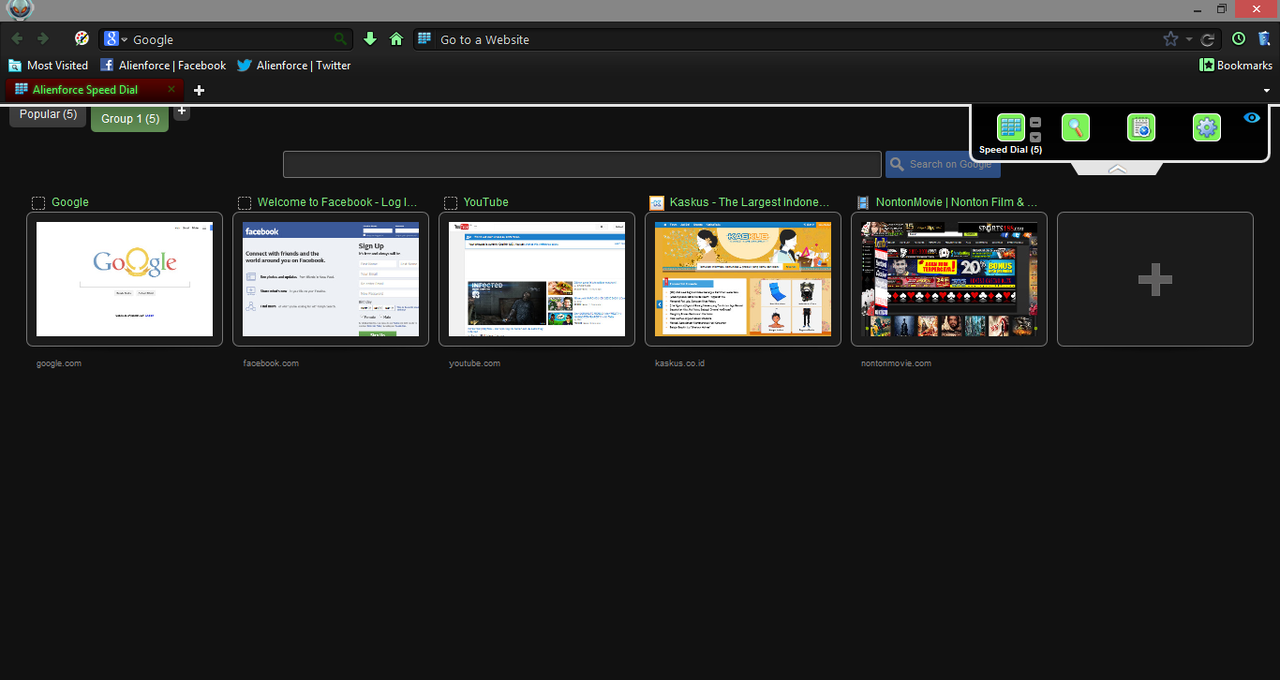Viewport: 1280px width, 680px height.
Task: Open the Most Visited bookmark folder
Action: [x=48, y=65]
